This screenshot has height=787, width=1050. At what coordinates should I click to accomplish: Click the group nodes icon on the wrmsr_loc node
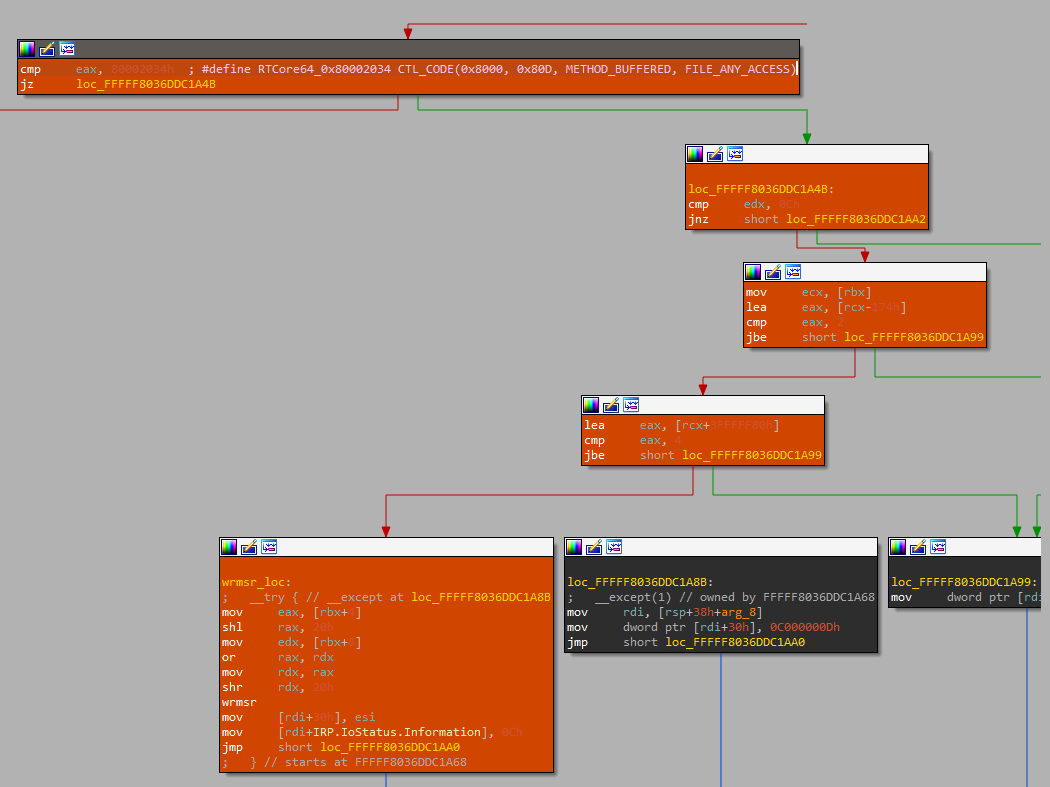coord(269,547)
